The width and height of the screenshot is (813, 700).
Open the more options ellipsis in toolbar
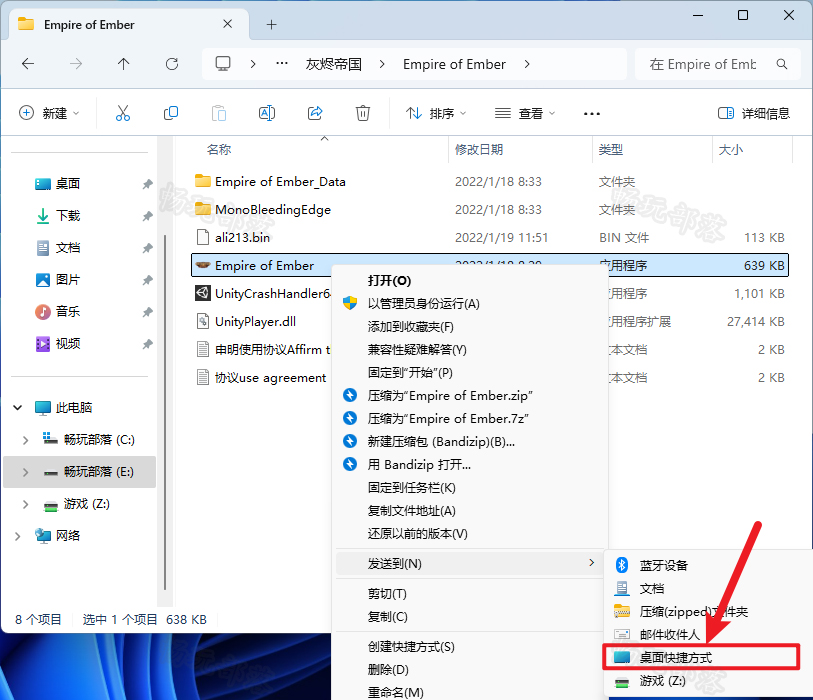pos(592,114)
